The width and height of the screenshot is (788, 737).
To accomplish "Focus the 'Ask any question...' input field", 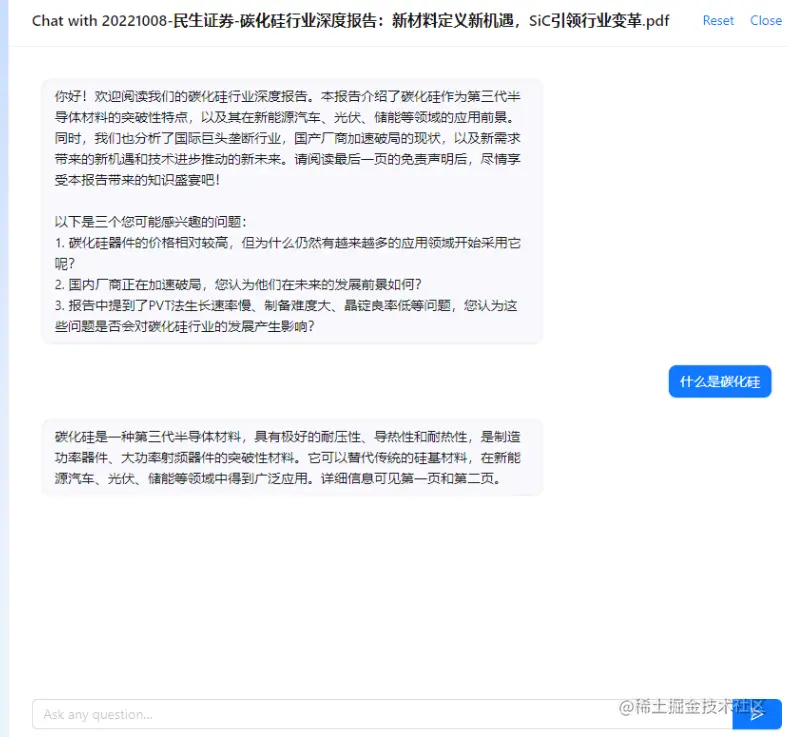I will [x=382, y=714].
